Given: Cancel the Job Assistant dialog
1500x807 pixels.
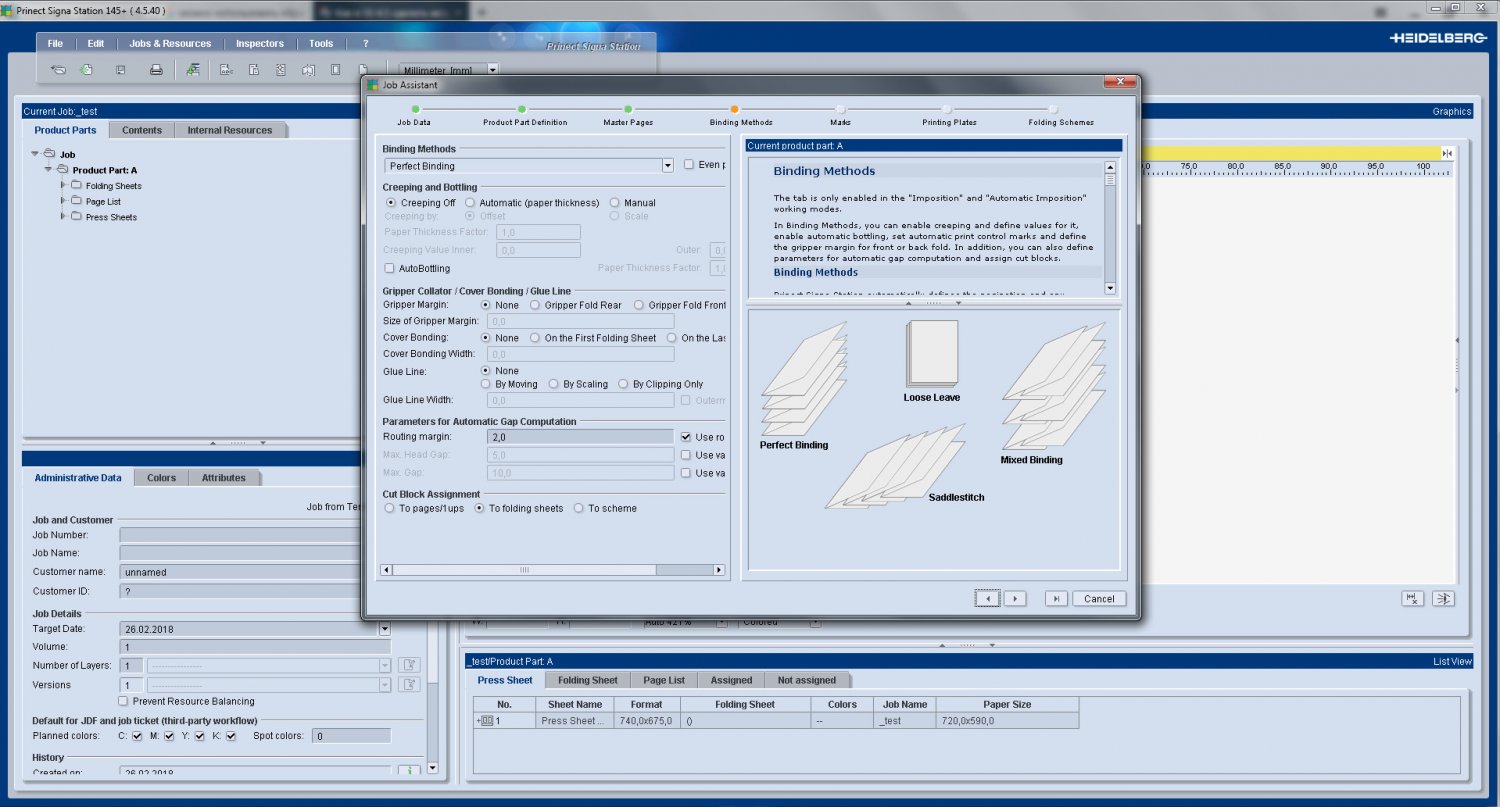Looking at the screenshot, I should (1099, 598).
